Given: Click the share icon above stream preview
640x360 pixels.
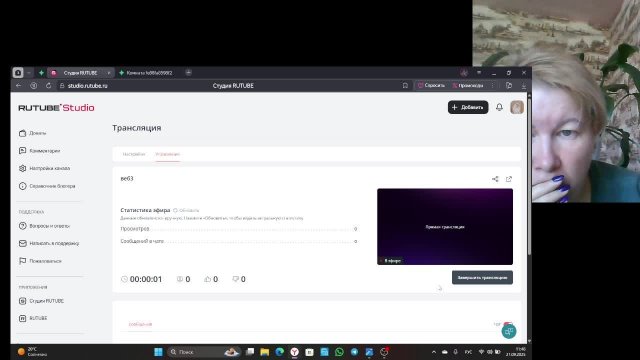Looking at the screenshot, I should (495, 179).
